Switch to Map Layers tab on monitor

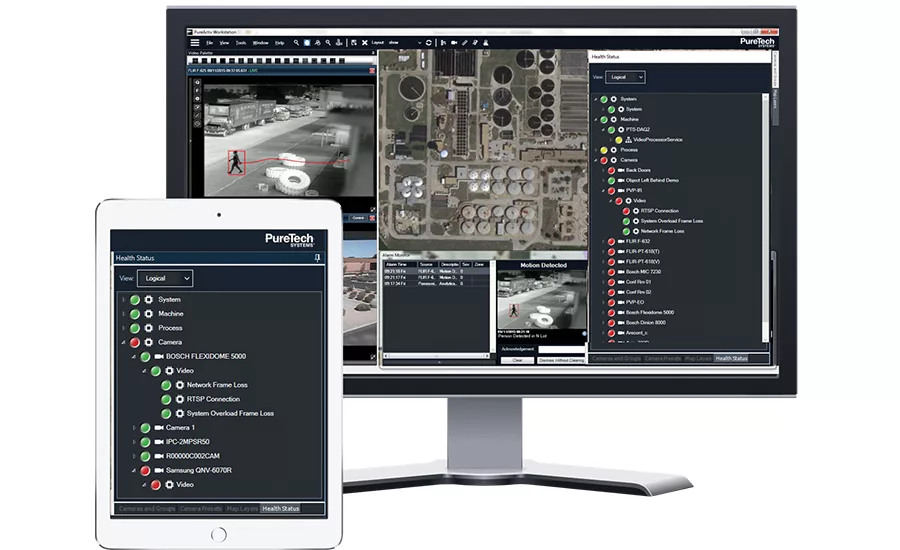click(x=698, y=358)
